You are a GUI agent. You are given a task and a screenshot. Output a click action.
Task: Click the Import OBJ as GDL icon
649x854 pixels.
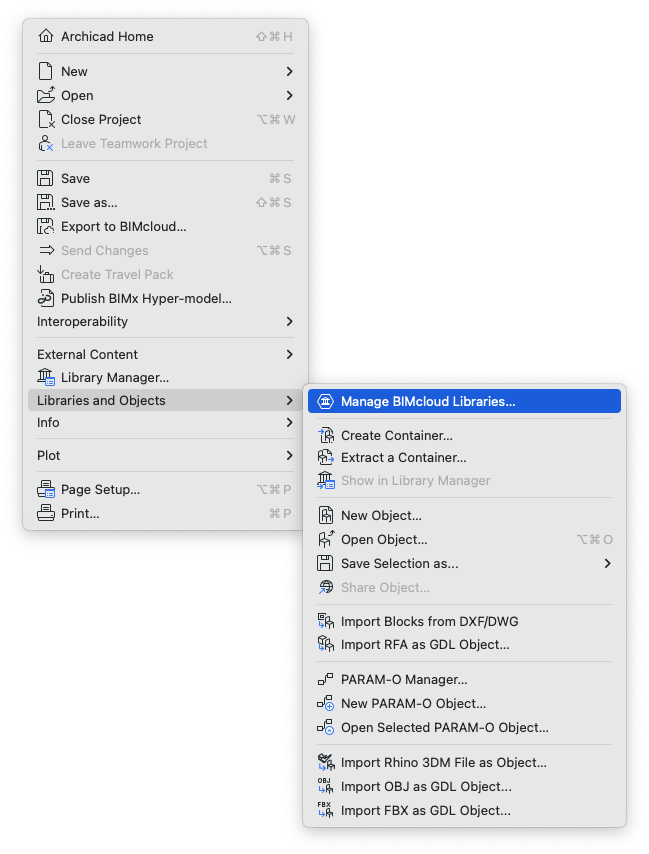(326, 786)
